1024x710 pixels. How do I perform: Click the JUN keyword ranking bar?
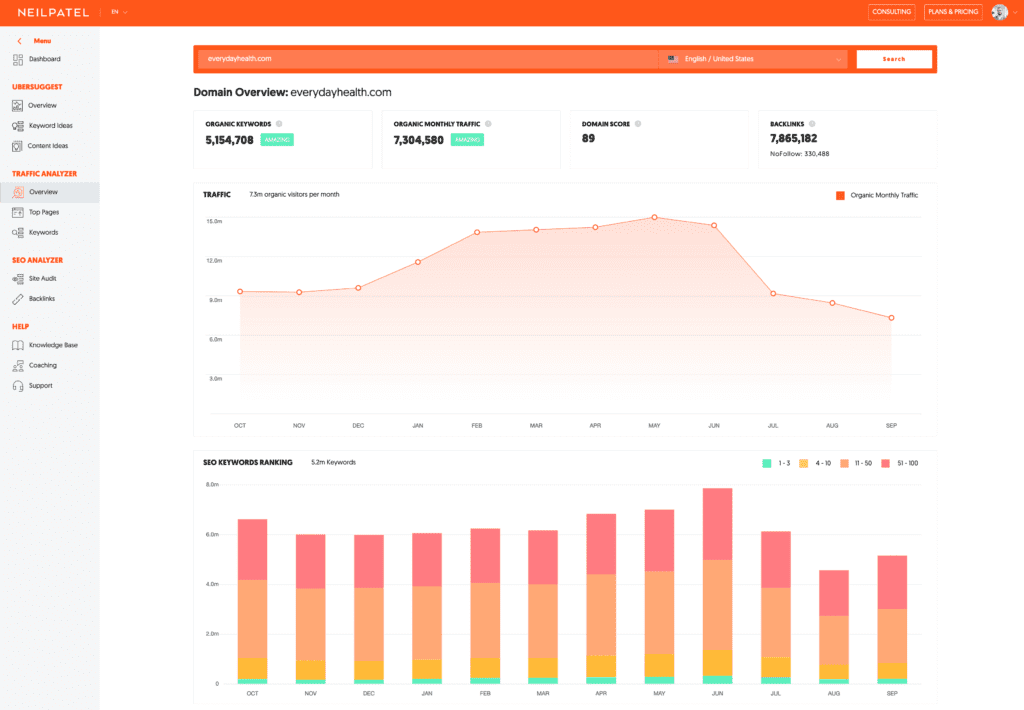coord(717,586)
